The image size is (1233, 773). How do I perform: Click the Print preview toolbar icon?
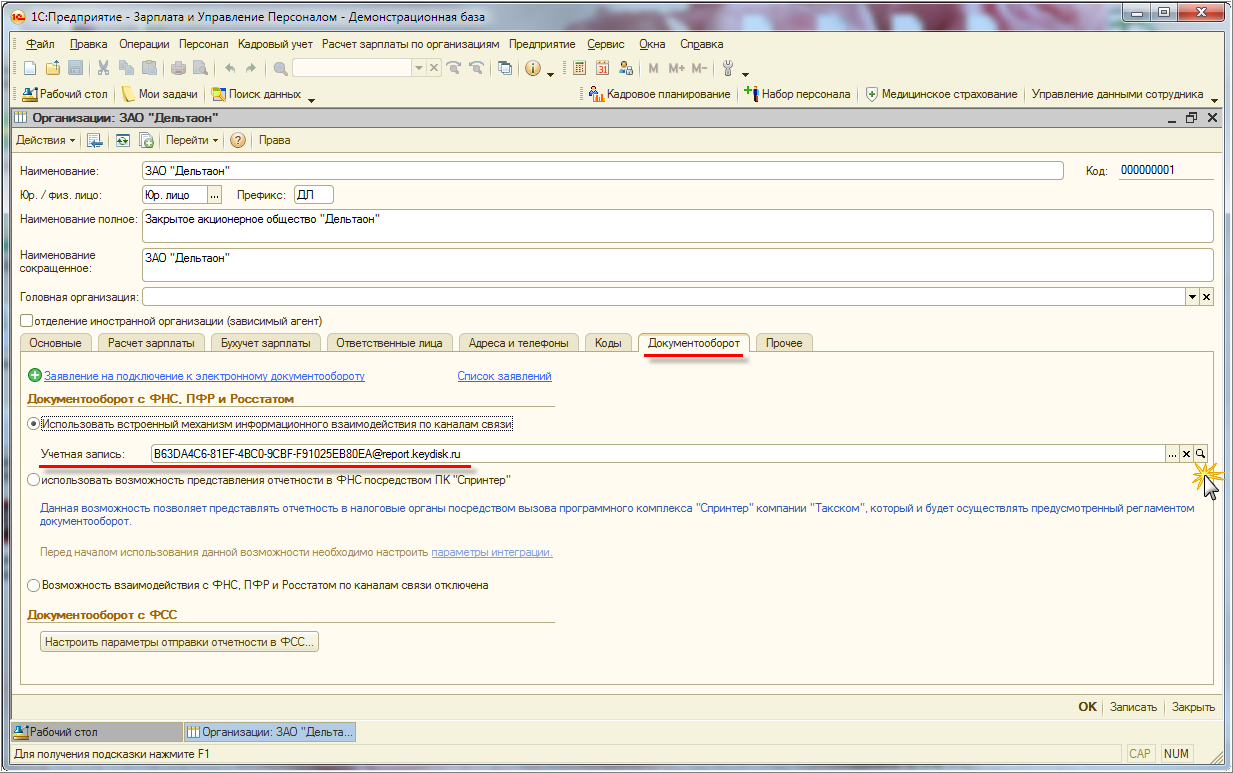[x=200, y=68]
